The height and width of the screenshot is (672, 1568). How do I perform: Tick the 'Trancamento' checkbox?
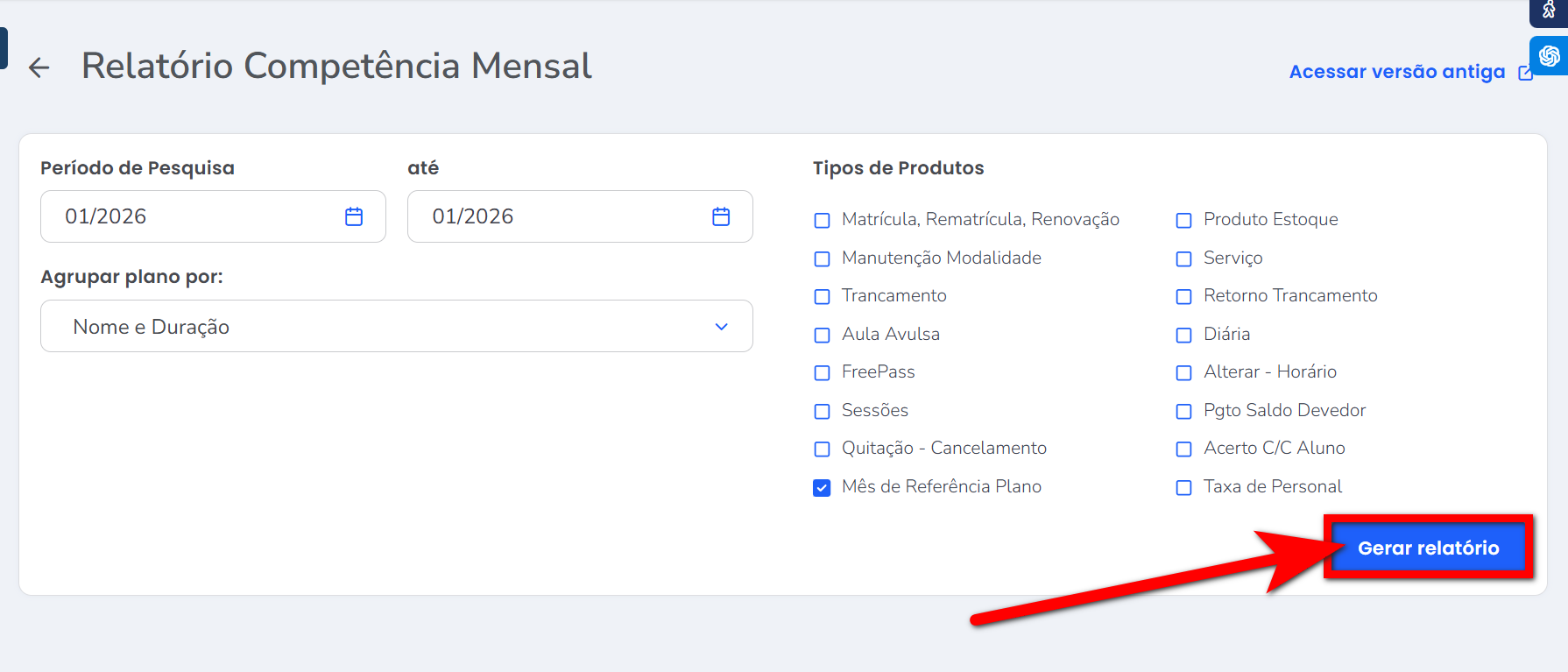(822, 297)
